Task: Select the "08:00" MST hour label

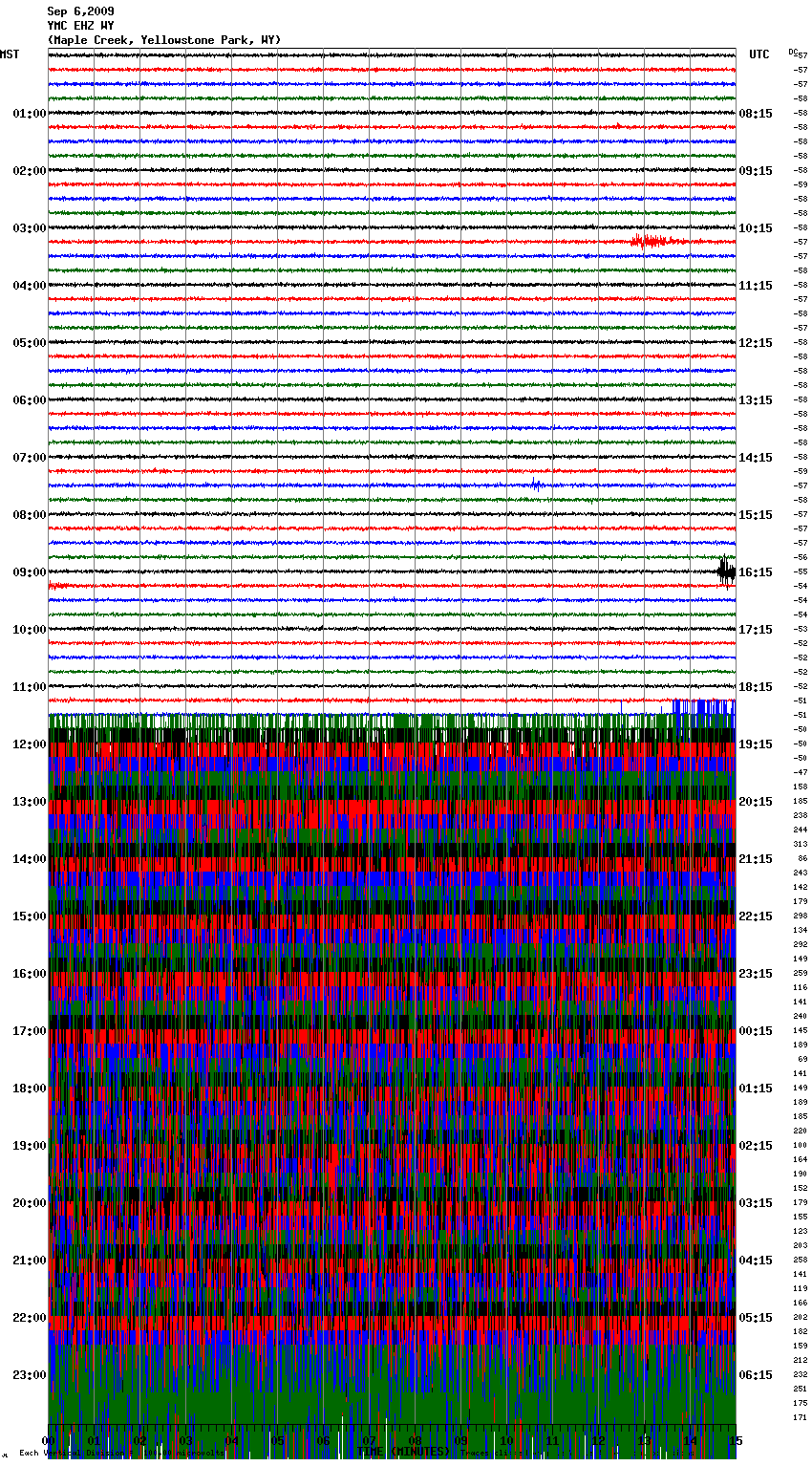Action: pyautogui.click(x=30, y=515)
